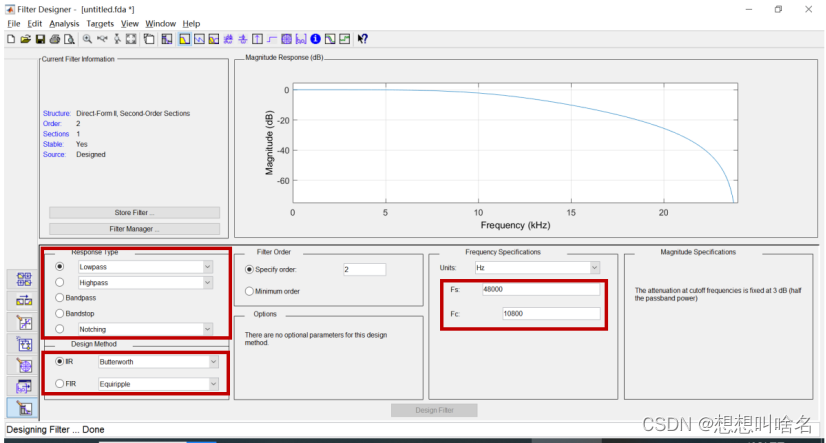Open the Transform Filter sidebar panel

[24, 301]
